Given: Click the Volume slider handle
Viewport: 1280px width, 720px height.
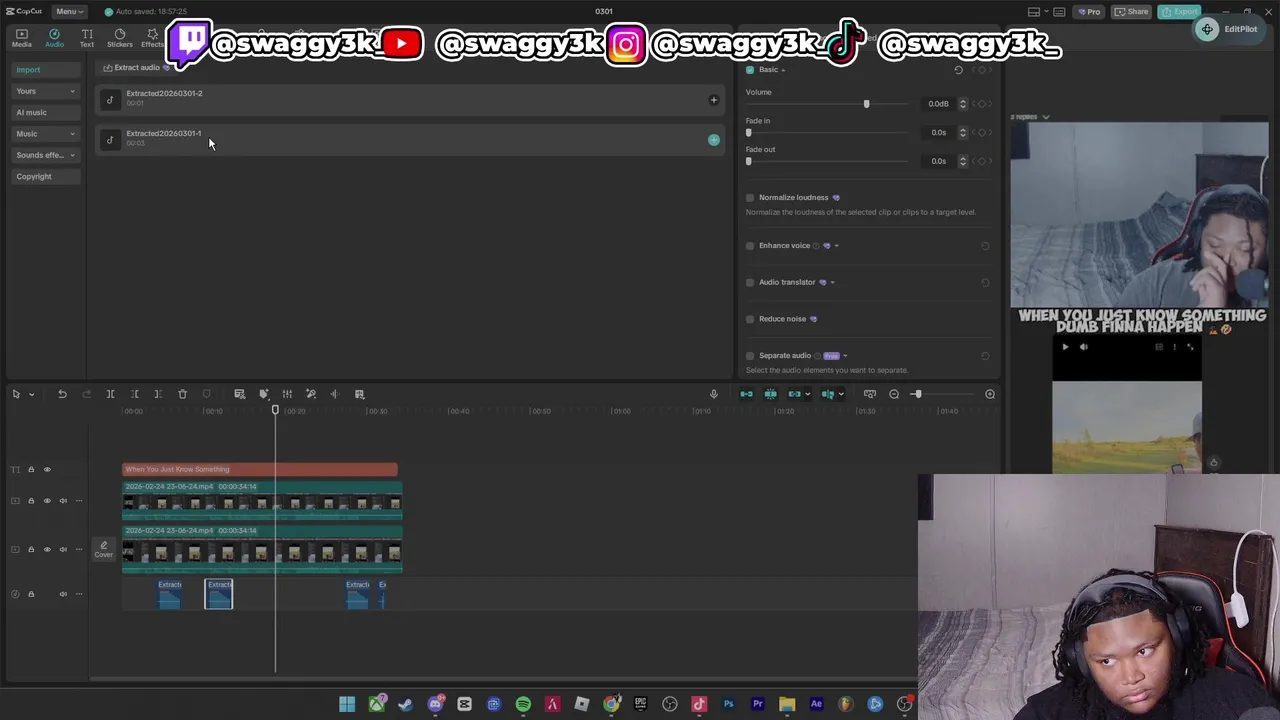Looking at the screenshot, I should [866, 104].
